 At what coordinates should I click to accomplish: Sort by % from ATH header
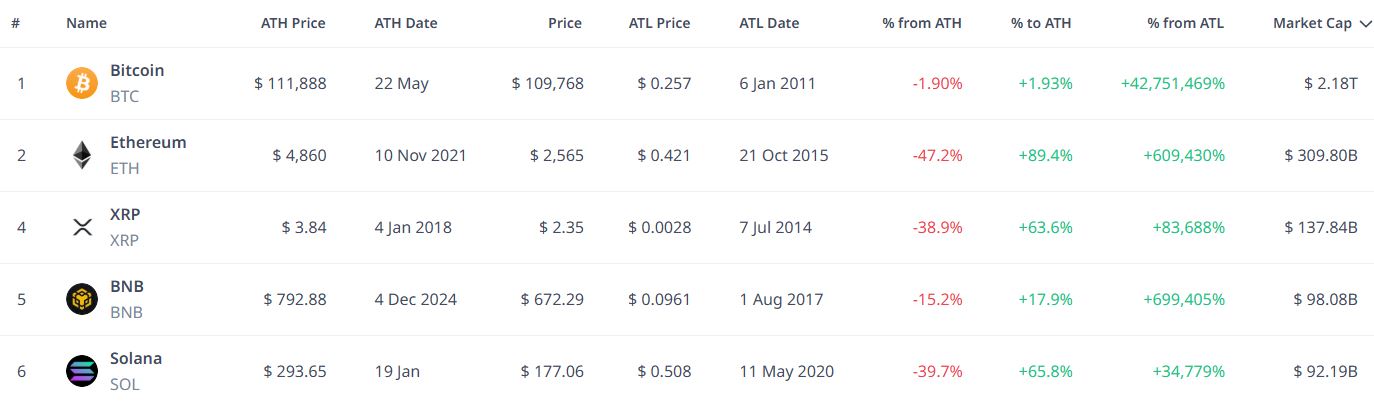[x=922, y=23]
